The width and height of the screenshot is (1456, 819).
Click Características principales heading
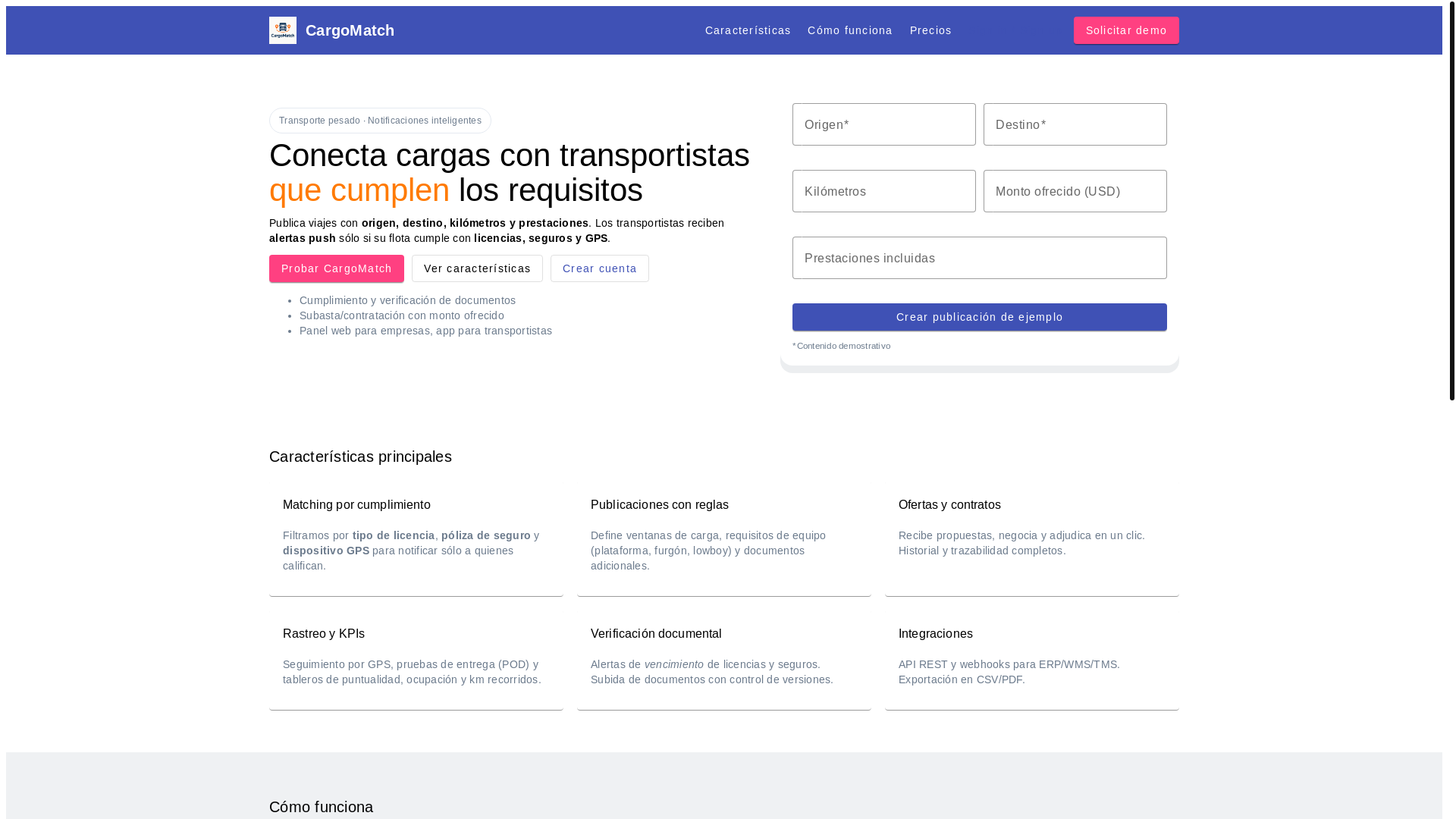360,457
